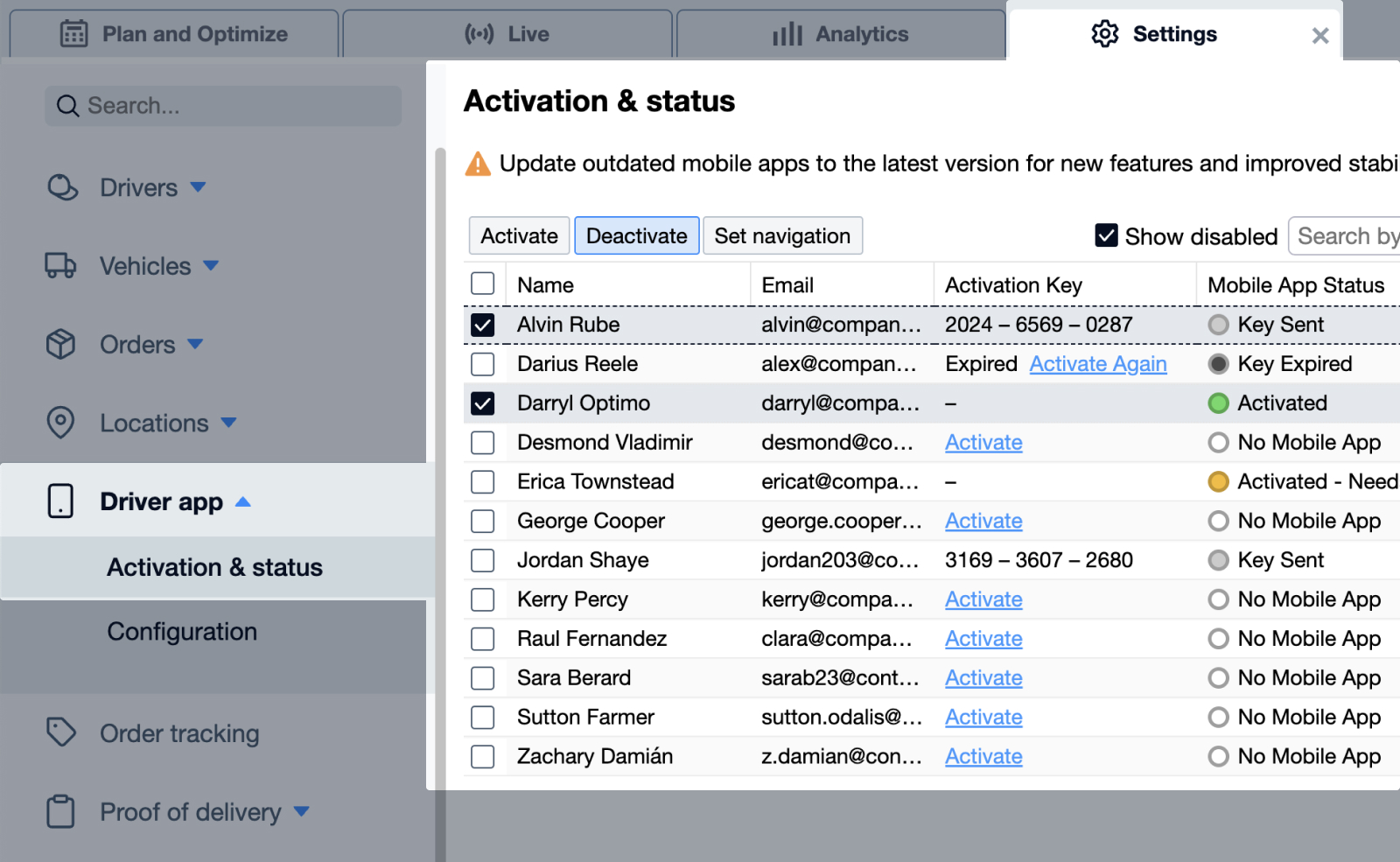Click activation key 3169 – 3607 – 2680

[1039, 560]
